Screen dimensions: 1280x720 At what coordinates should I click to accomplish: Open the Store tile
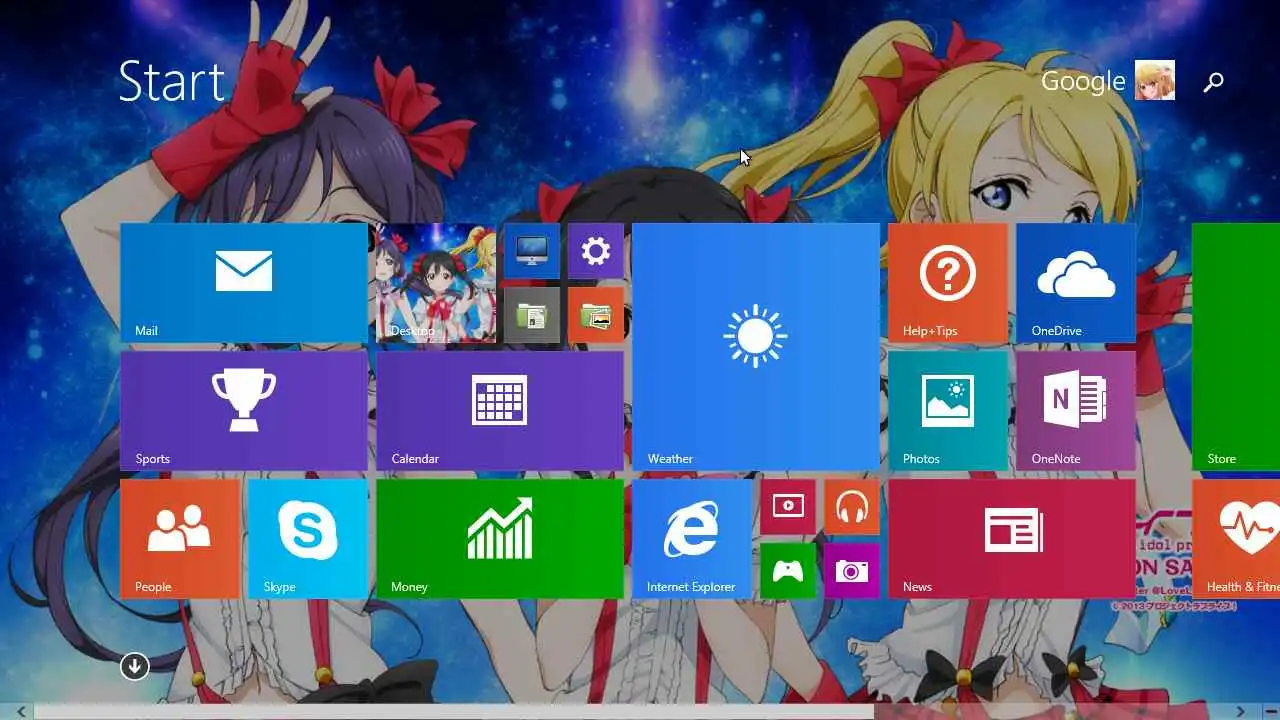pyautogui.click(x=1236, y=347)
